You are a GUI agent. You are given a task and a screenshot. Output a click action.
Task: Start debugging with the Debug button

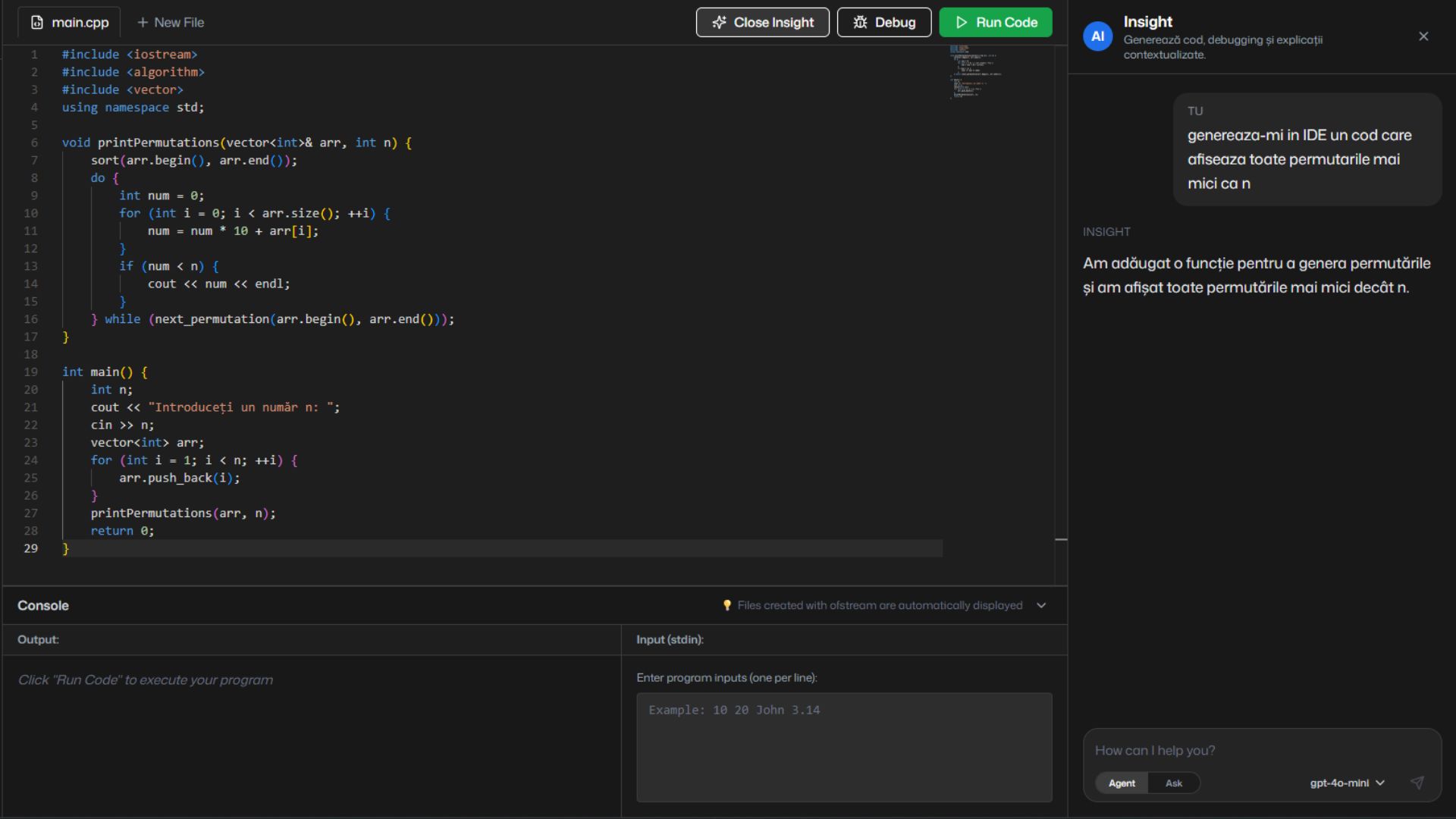(x=883, y=22)
